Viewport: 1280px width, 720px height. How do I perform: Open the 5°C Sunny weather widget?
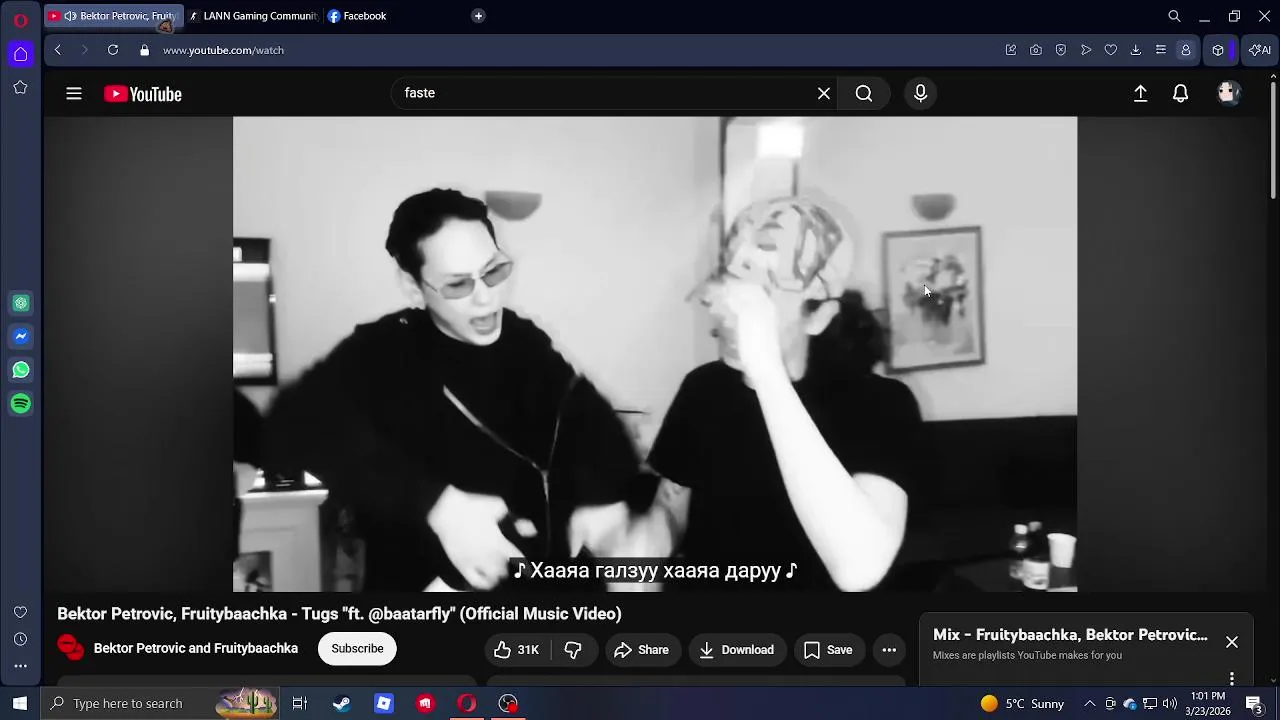[1023, 703]
